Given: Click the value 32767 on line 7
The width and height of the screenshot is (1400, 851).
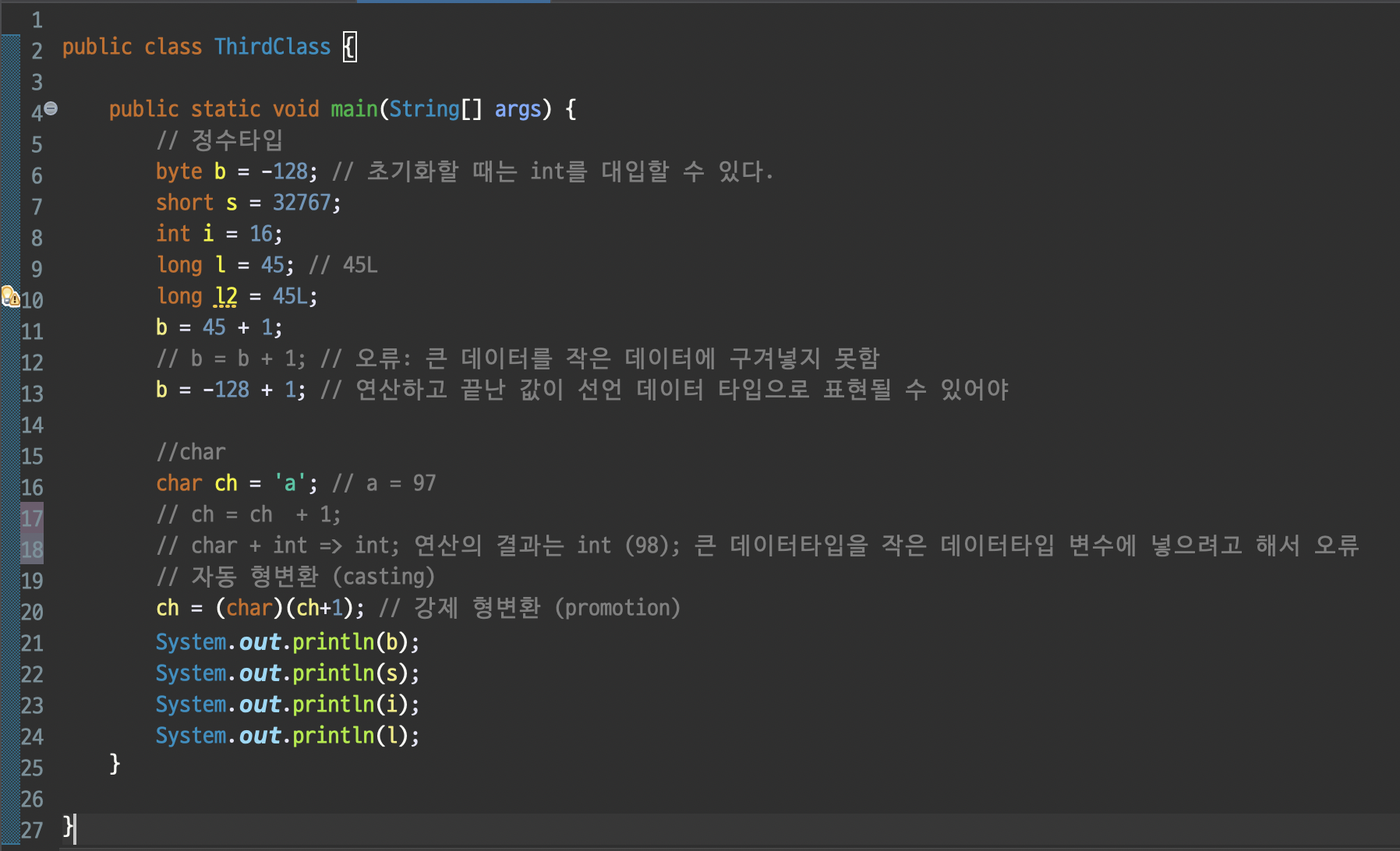Looking at the screenshot, I should (302, 203).
